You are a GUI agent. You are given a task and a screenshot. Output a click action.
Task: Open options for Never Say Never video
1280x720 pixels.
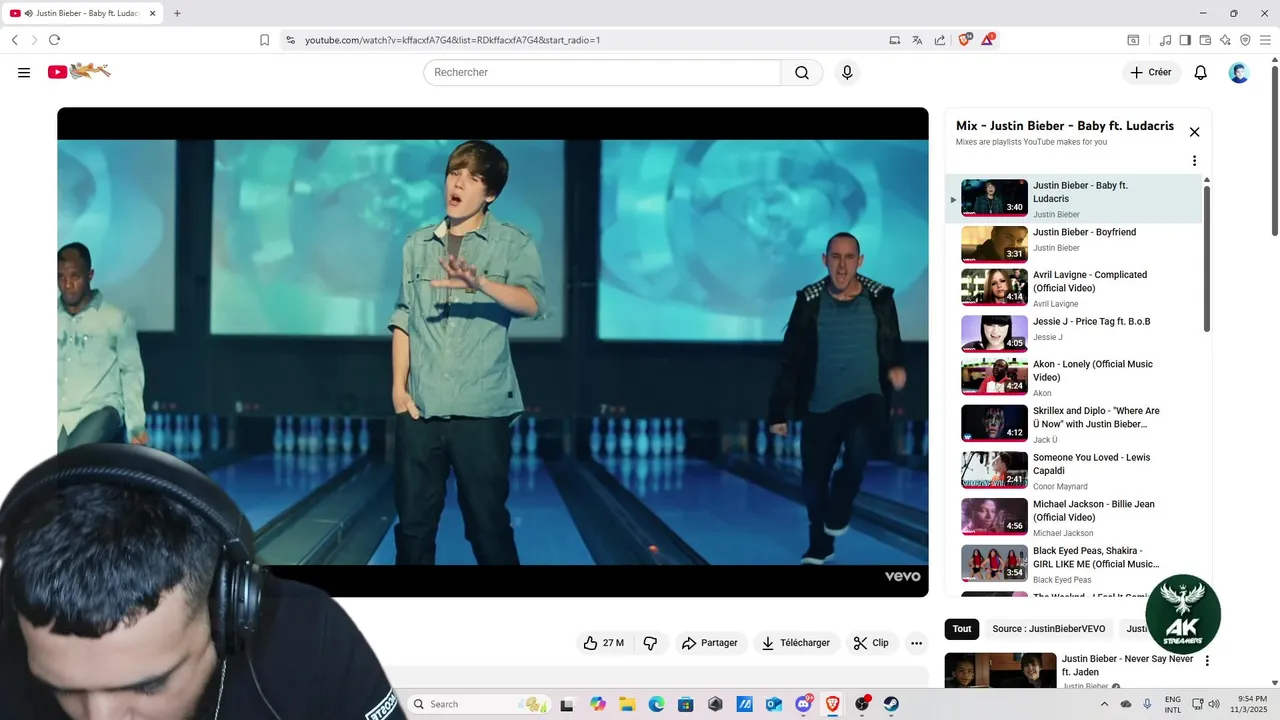click(1207, 661)
